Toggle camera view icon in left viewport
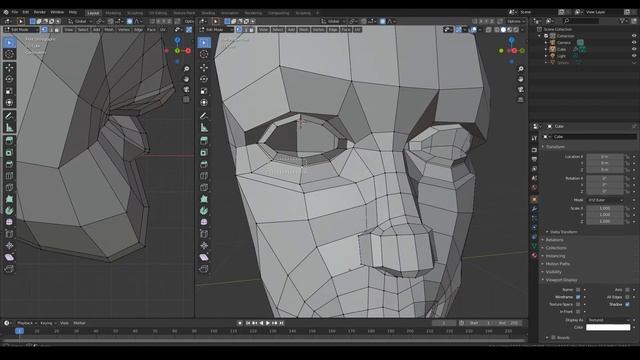This screenshot has height=360, width=640. [187, 89]
